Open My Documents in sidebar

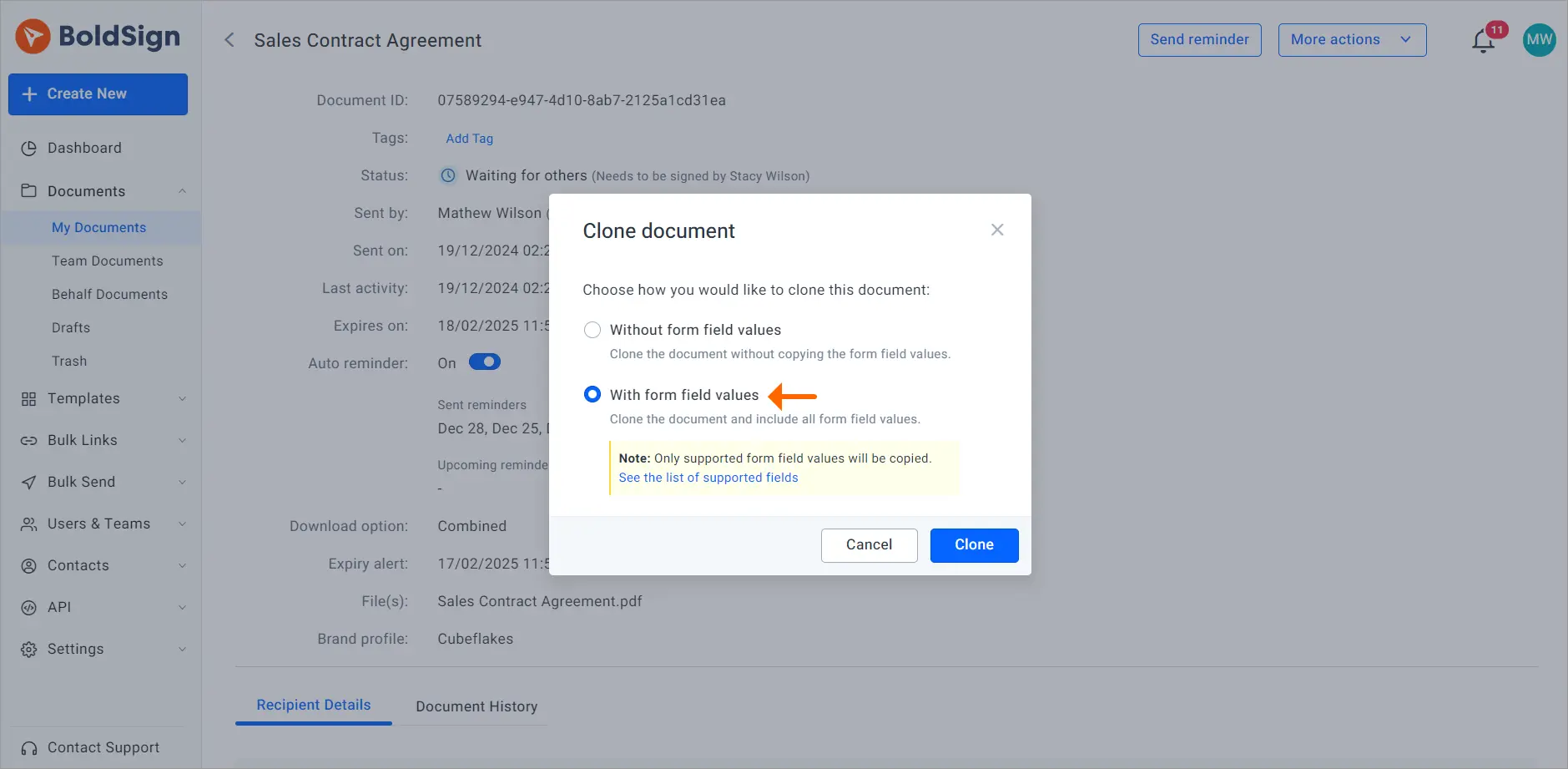point(101,228)
